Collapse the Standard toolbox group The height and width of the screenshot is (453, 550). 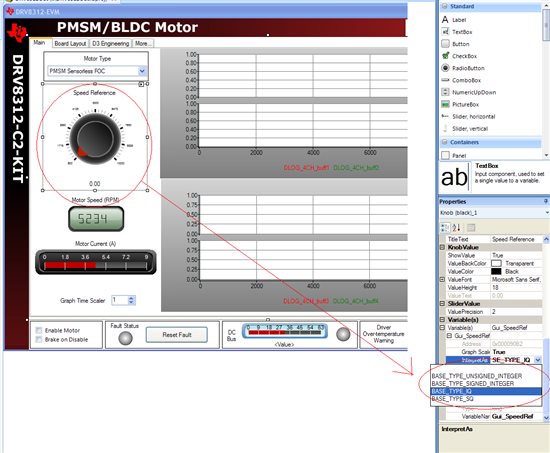[445, 6]
